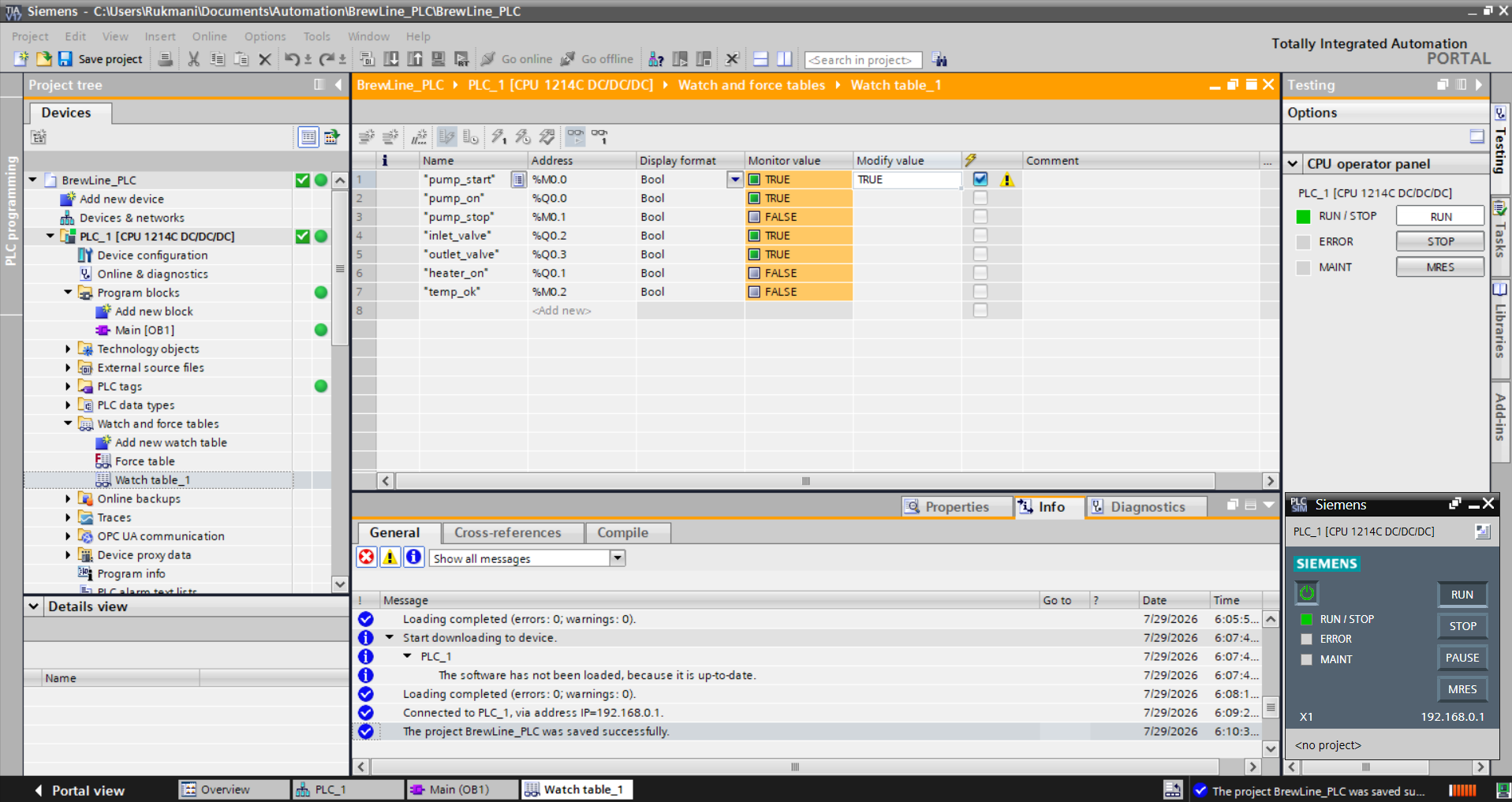1512x802 pixels.
Task: Check the modify checkbox for outlet_valve
Action: coord(980,254)
